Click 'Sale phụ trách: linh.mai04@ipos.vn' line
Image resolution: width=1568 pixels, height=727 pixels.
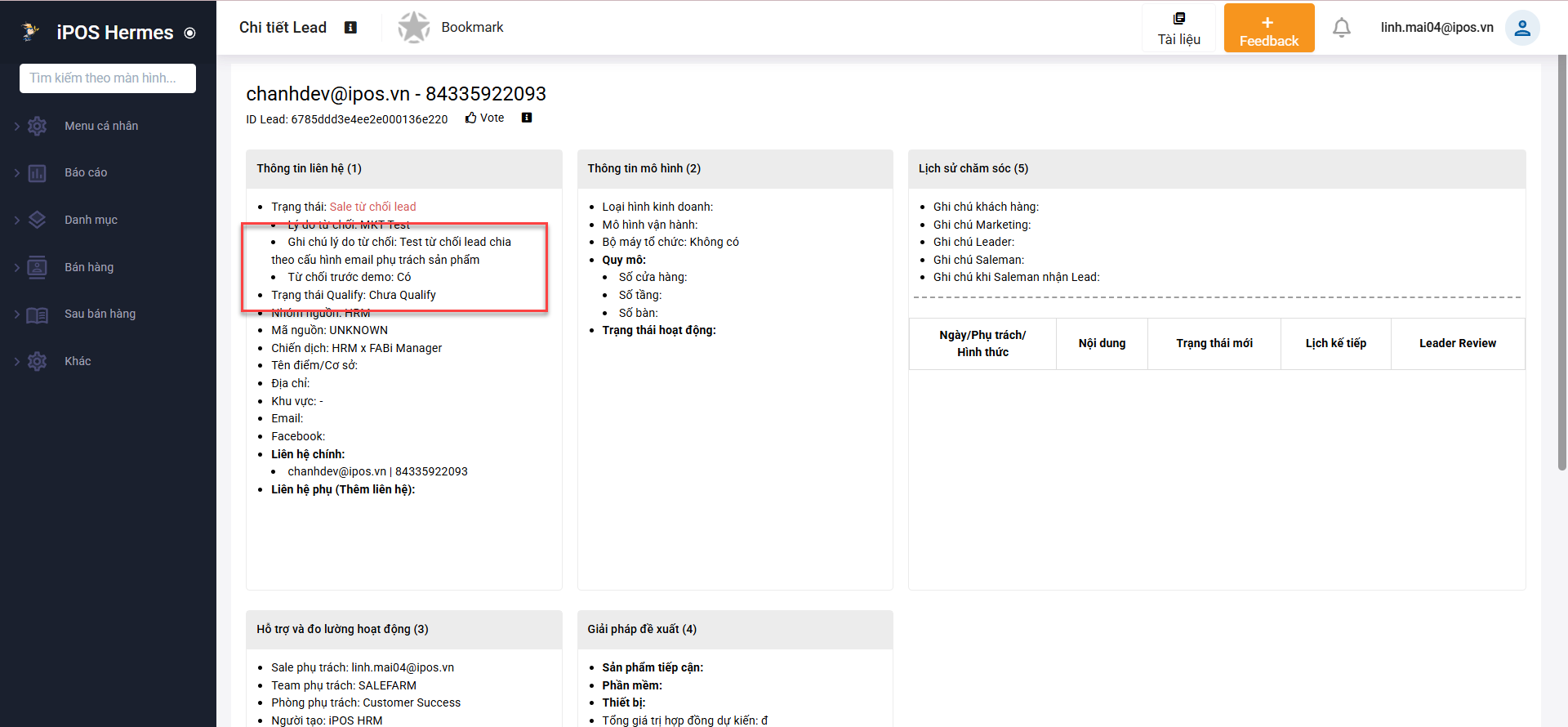point(363,667)
